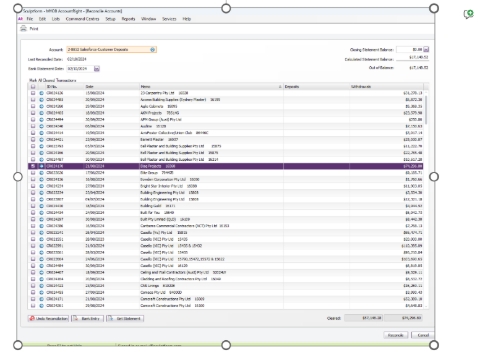Click the Withdrawals column header
This screenshot has width=480, height=360.
387,87
